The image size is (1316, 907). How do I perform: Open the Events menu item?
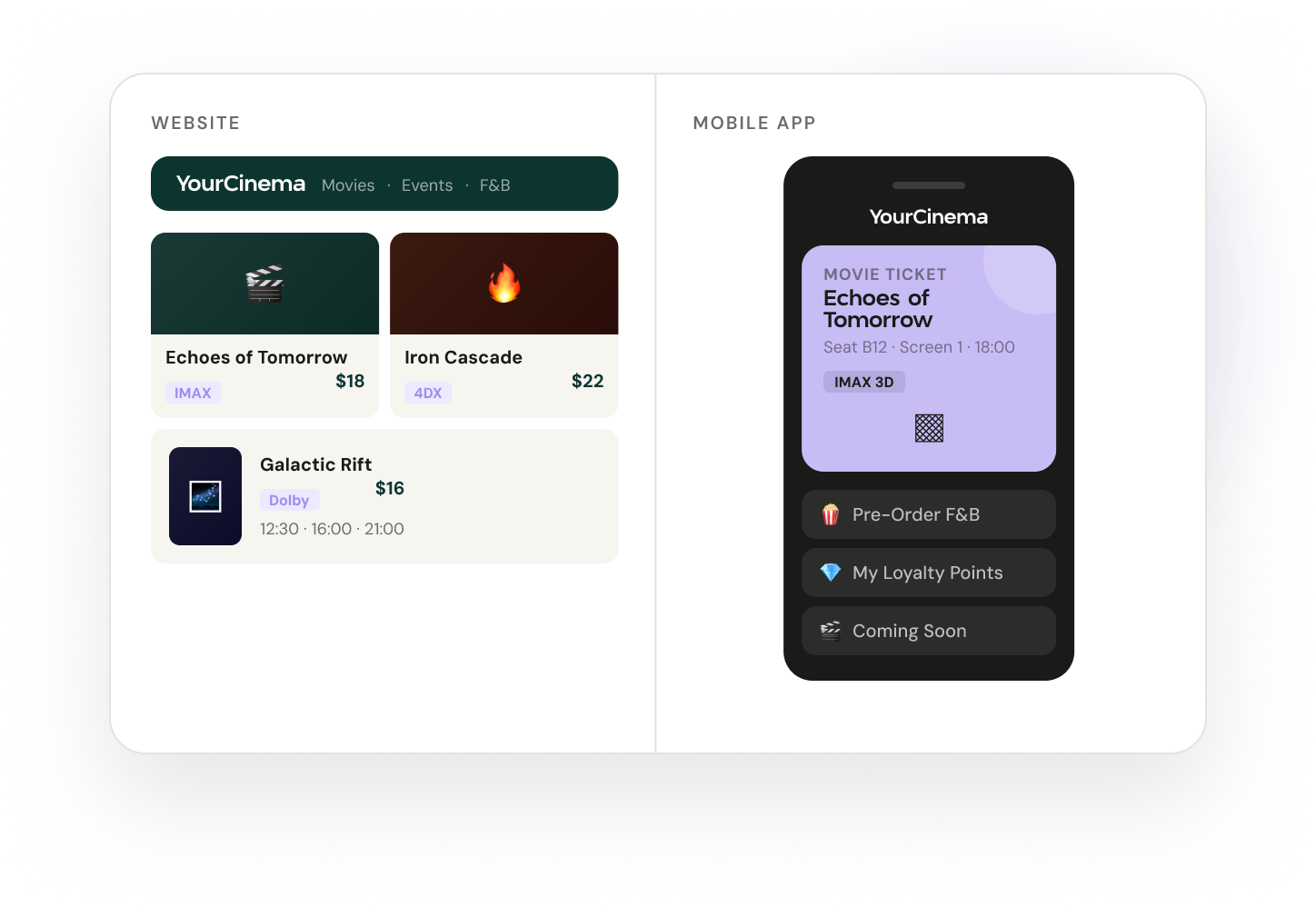(x=427, y=185)
